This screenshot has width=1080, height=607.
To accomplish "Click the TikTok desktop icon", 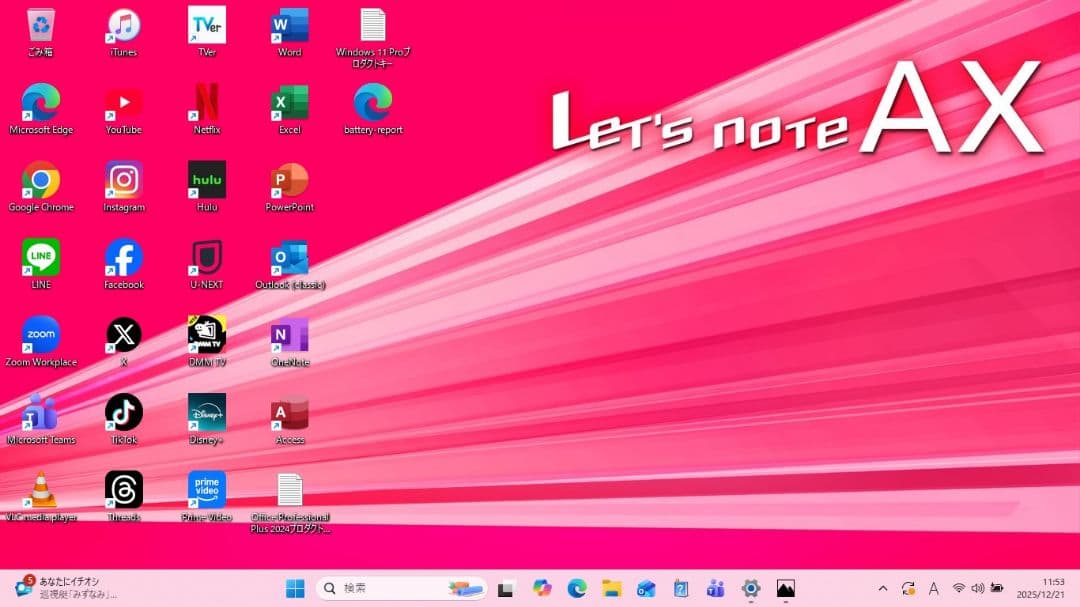I will 124,413.
